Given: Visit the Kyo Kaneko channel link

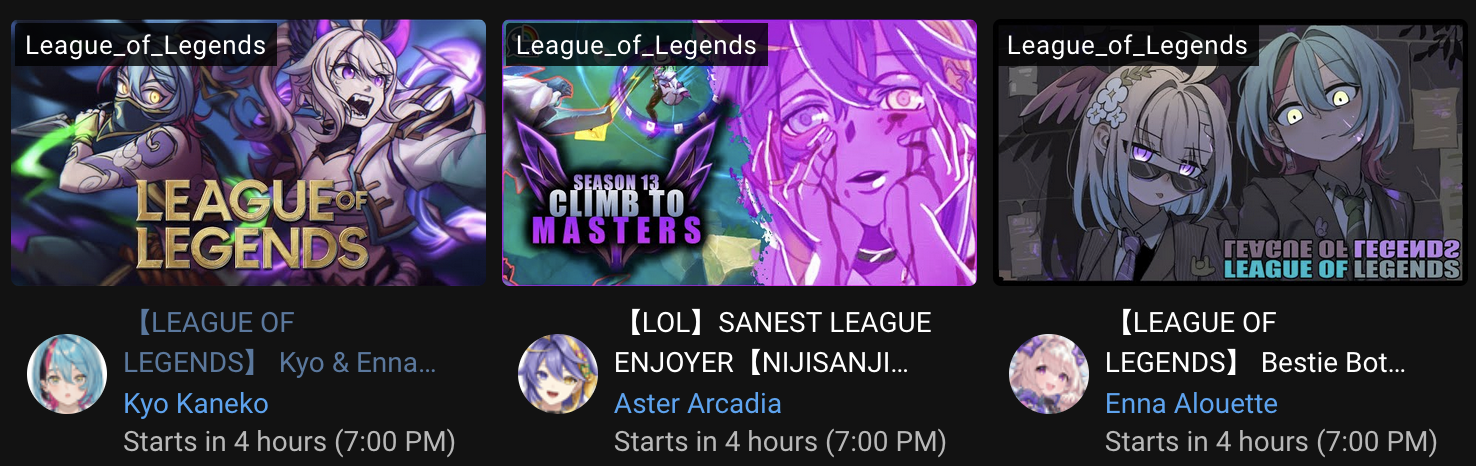Looking at the screenshot, I should tap(196, 404).
